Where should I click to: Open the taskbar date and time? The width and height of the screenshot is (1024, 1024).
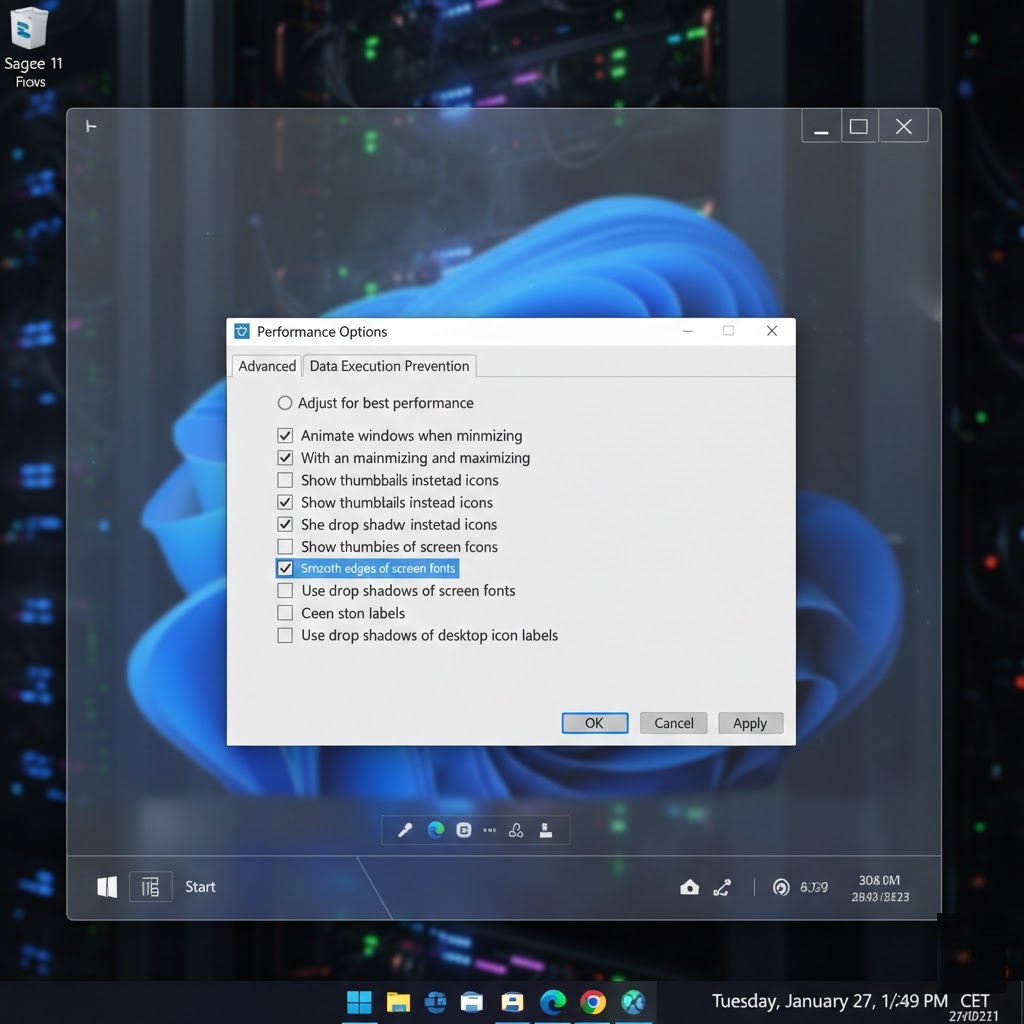click(x=829, y=1001)
